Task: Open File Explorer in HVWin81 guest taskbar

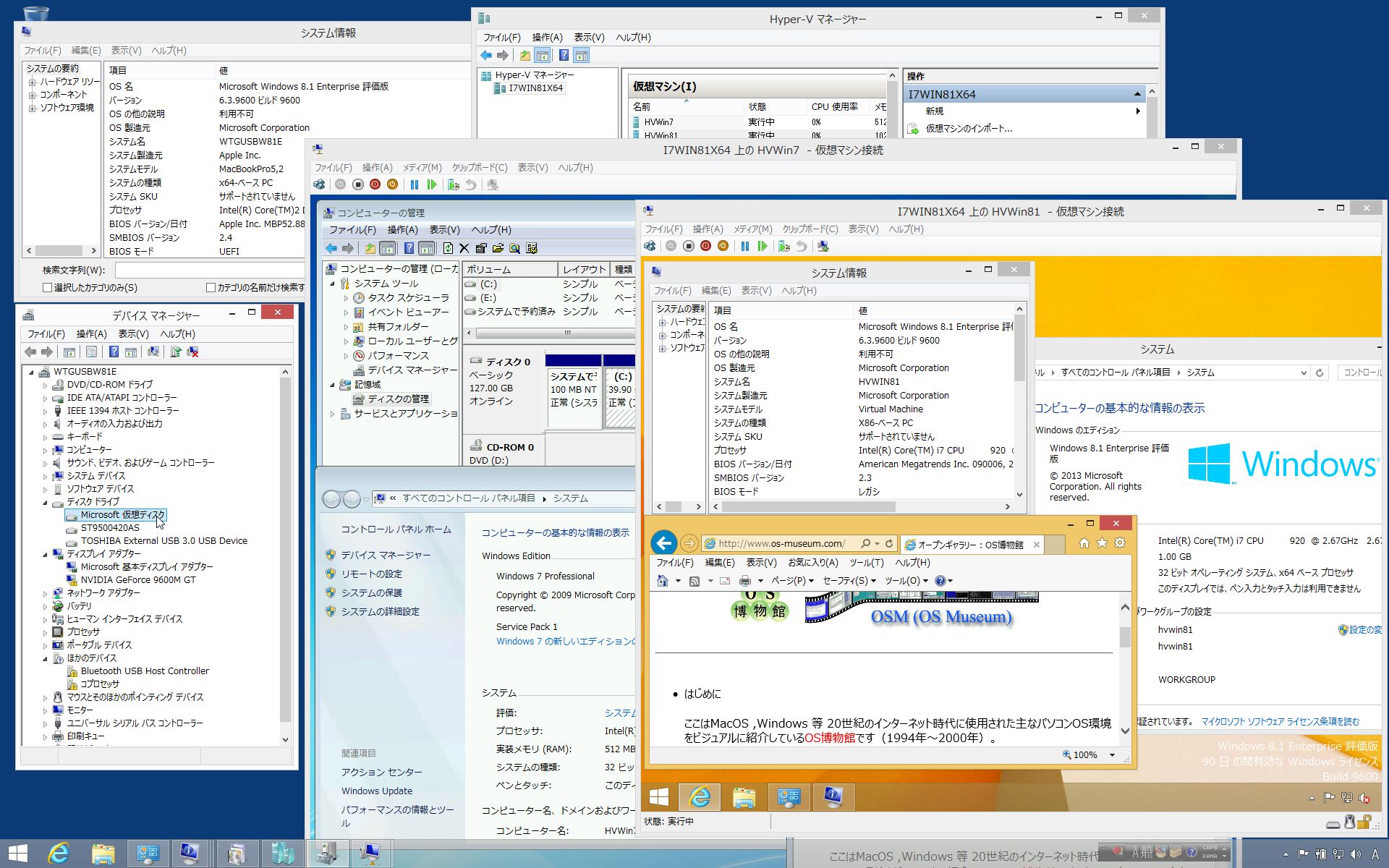Action: click(x=744, y=797)
